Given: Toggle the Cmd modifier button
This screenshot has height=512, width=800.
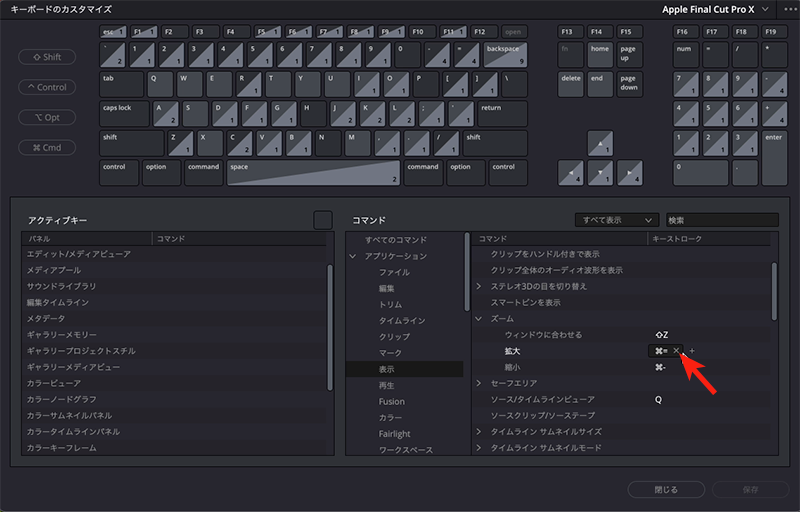Looking at the screenshot, I should (x=47, y=147).
